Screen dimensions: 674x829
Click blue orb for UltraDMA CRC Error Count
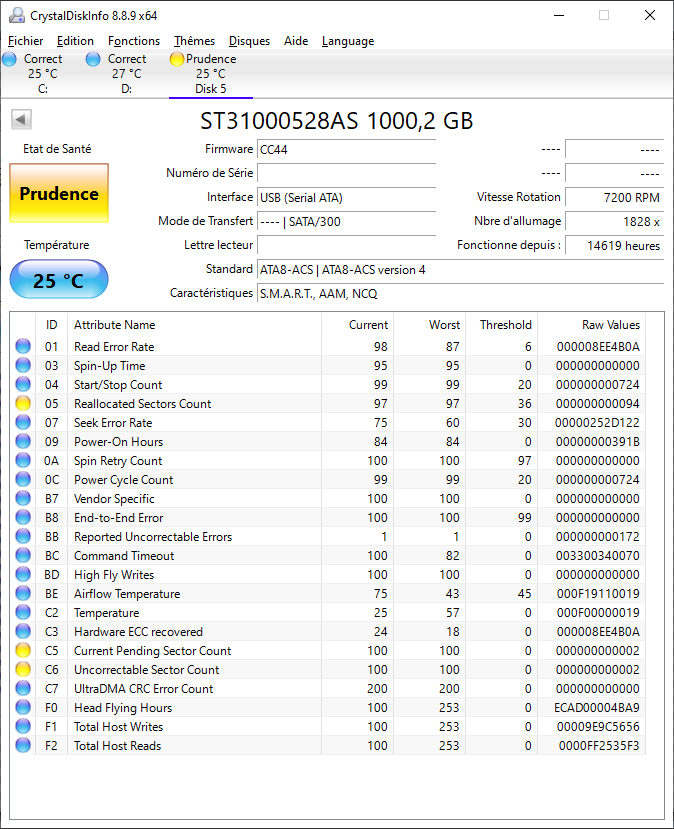coord(23,689)
